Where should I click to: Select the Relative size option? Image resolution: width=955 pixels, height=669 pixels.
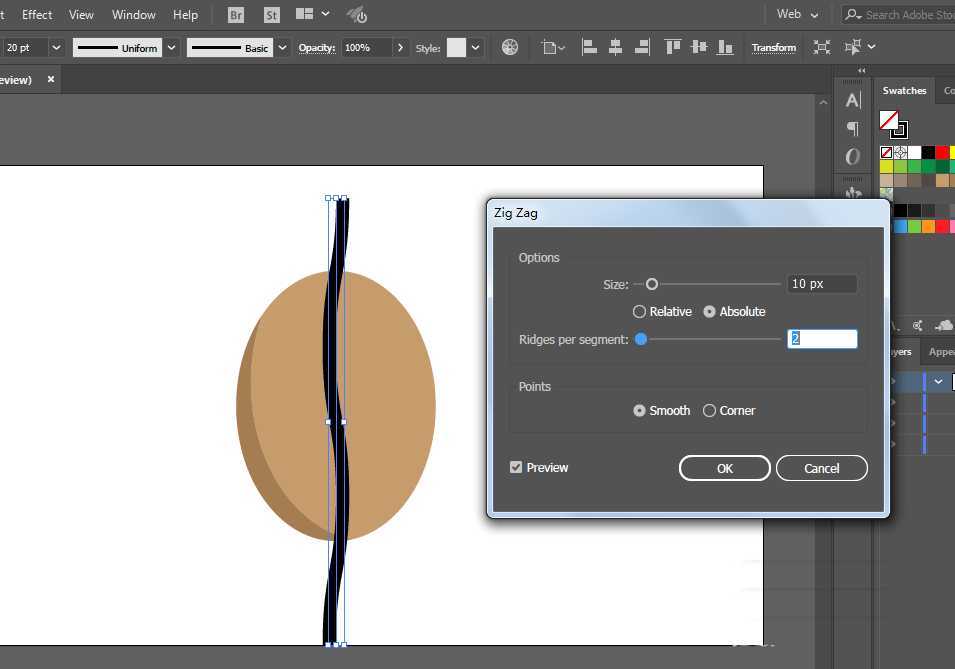[x=640, y=312]
